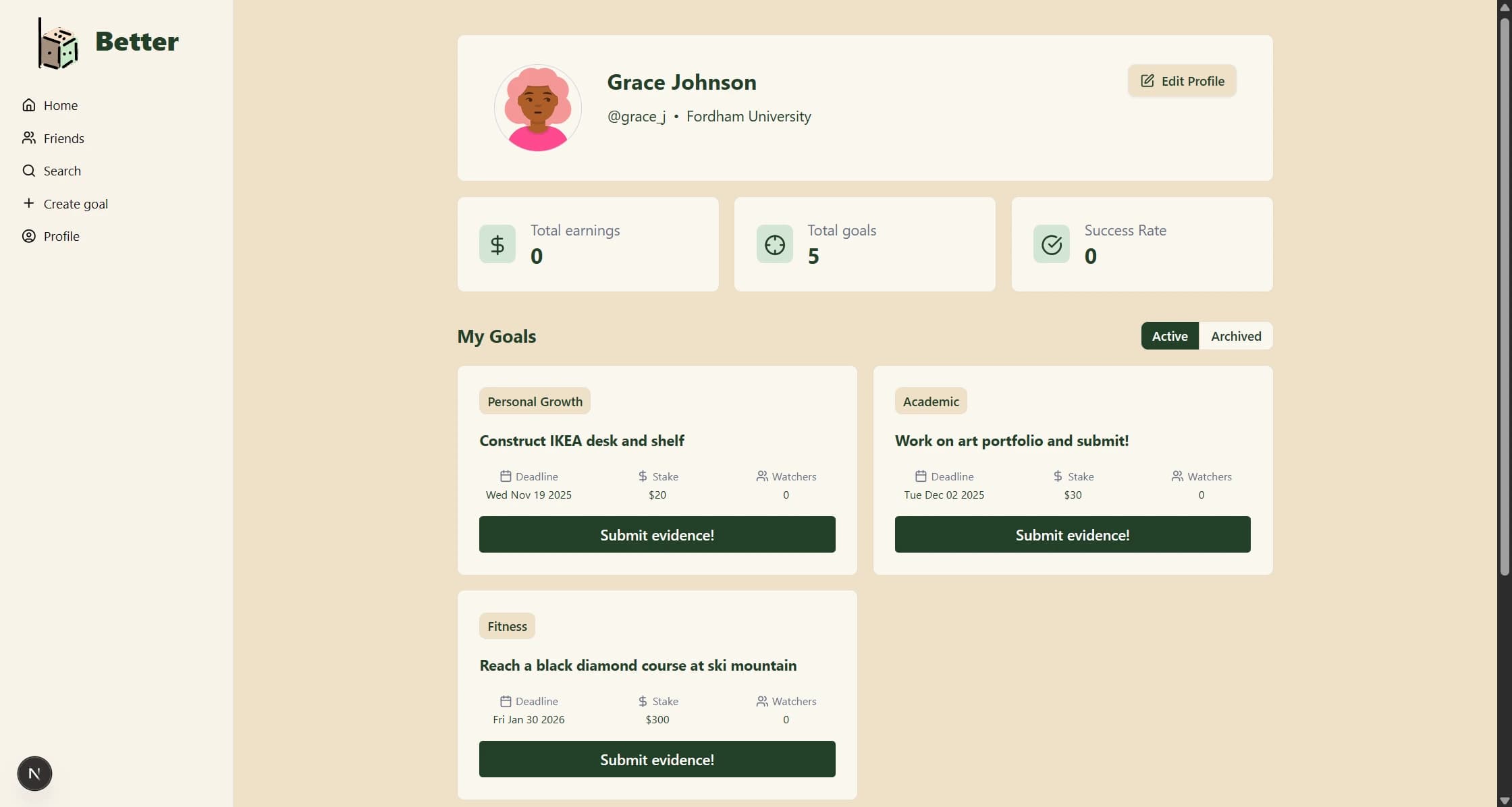Click the checkmark icon in Success Rate card
Screen dimensions: 1512x807
[x=1050, y=244]
